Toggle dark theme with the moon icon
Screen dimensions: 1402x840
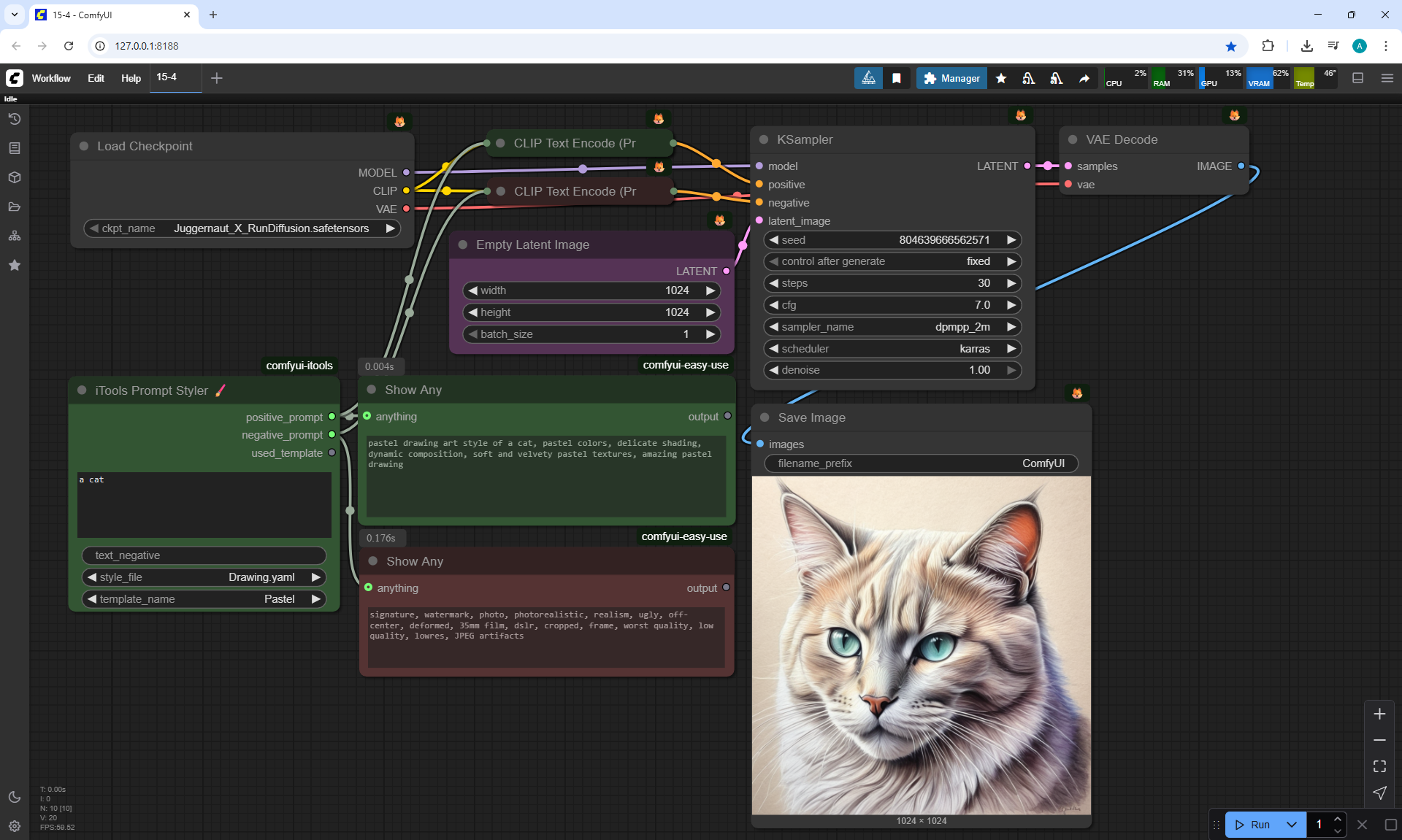[14, 797]
